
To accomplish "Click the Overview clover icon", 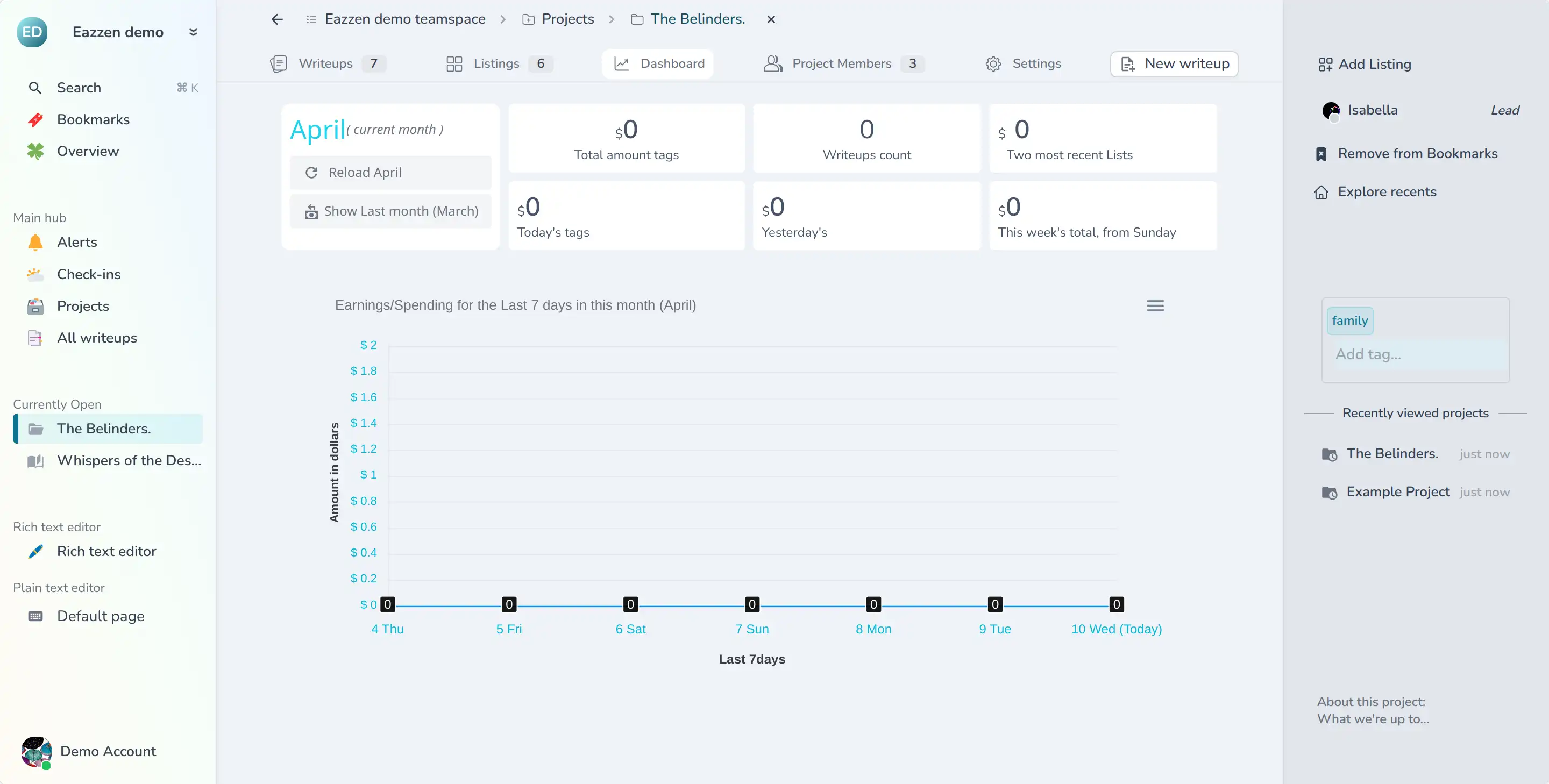I will [x=35, y=152].
